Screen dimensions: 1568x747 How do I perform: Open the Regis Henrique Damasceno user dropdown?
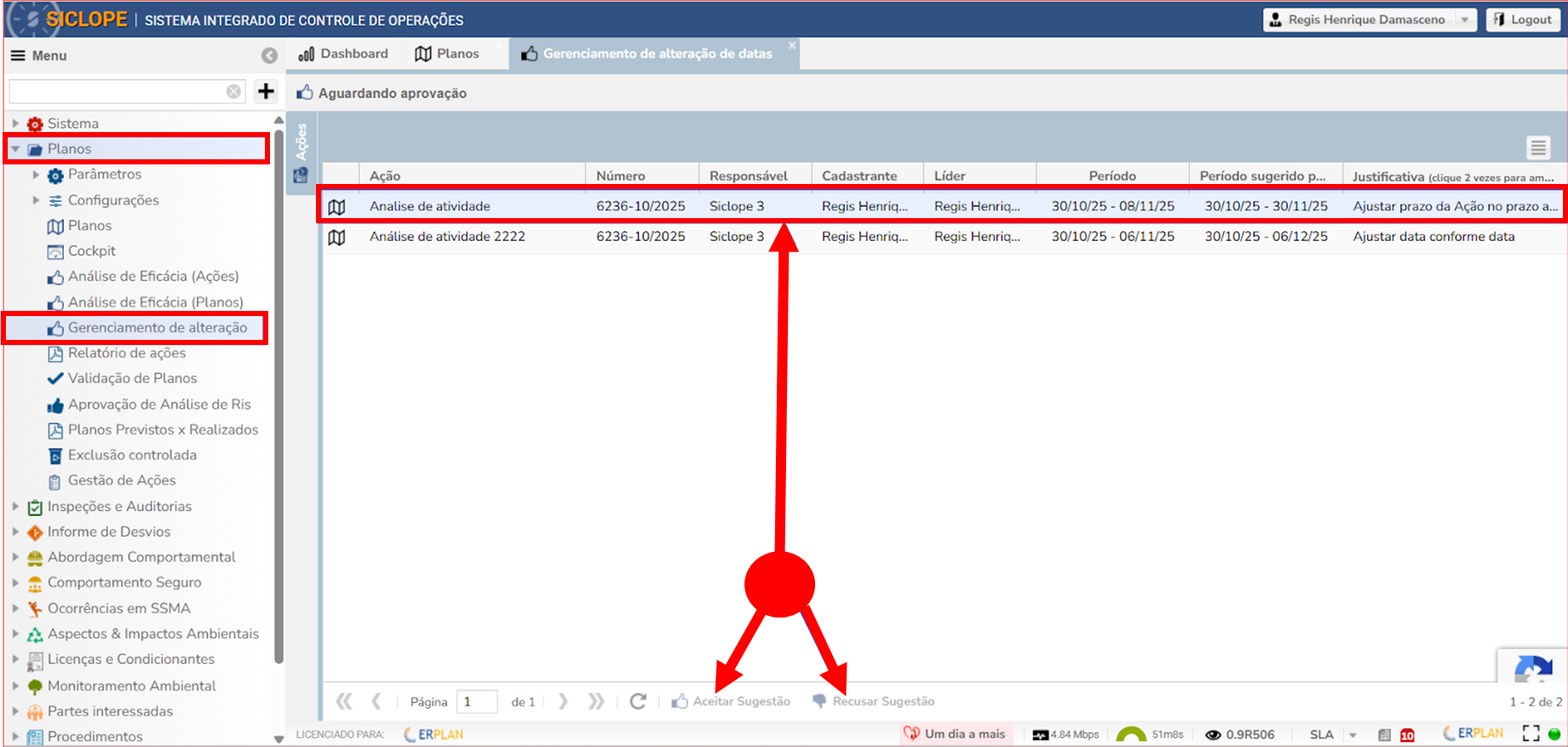1465,20
